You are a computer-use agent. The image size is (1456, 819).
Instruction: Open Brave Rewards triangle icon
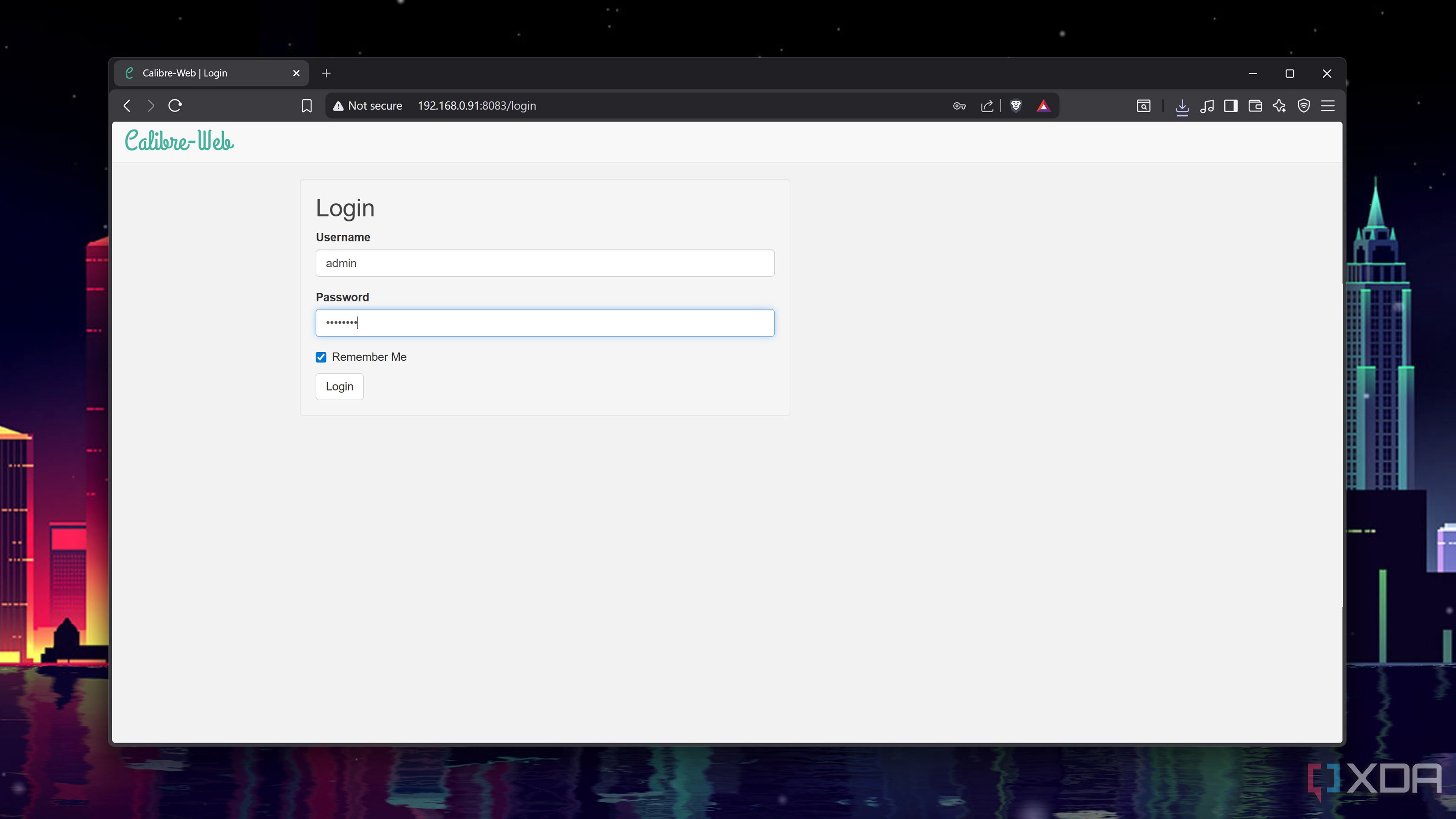(1043, 106)
